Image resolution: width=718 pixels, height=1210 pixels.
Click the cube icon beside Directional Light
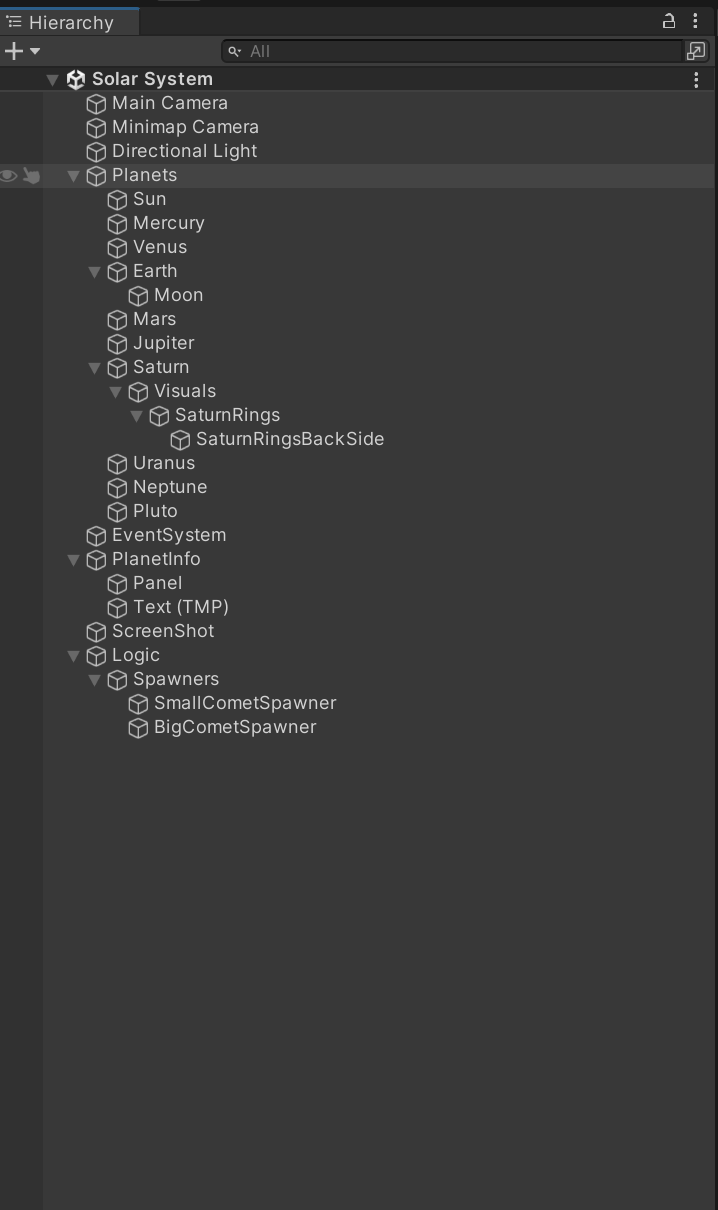click(96, 151)
